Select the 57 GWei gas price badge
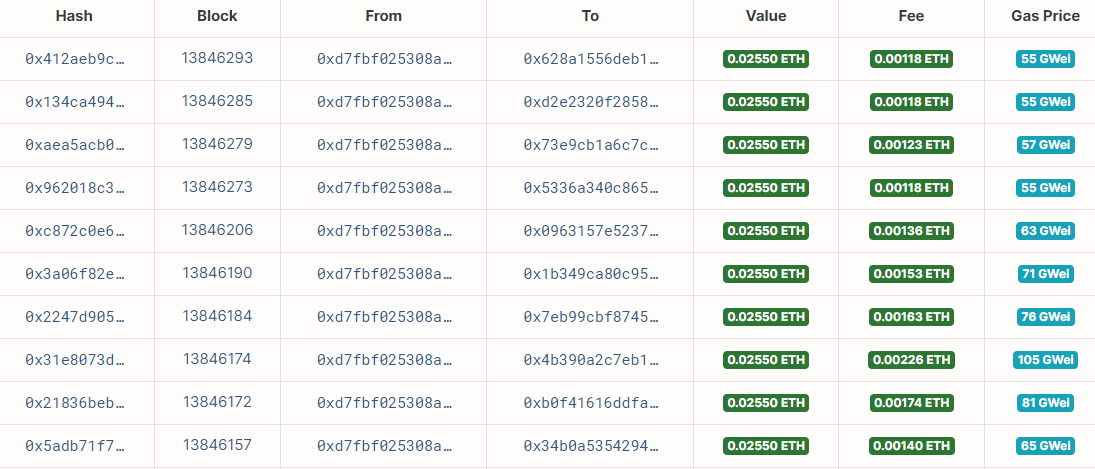 (x=1045, y=145)
